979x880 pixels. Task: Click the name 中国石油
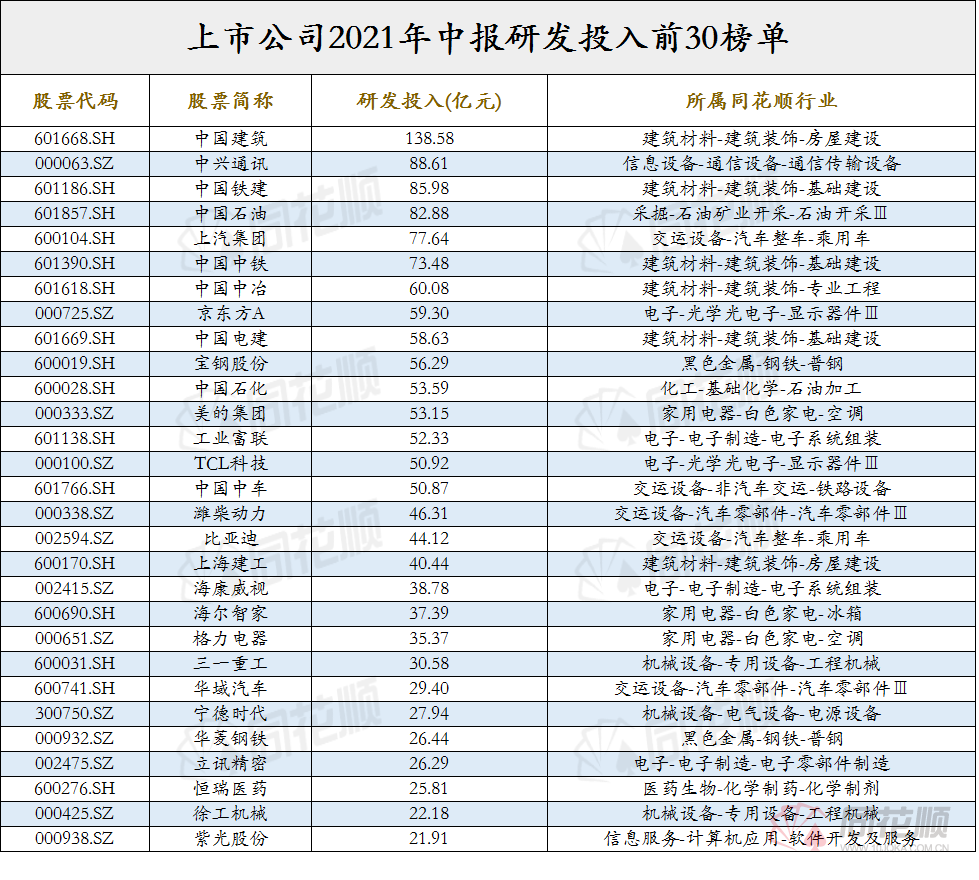pyautogui.click(x=230, y=214)
